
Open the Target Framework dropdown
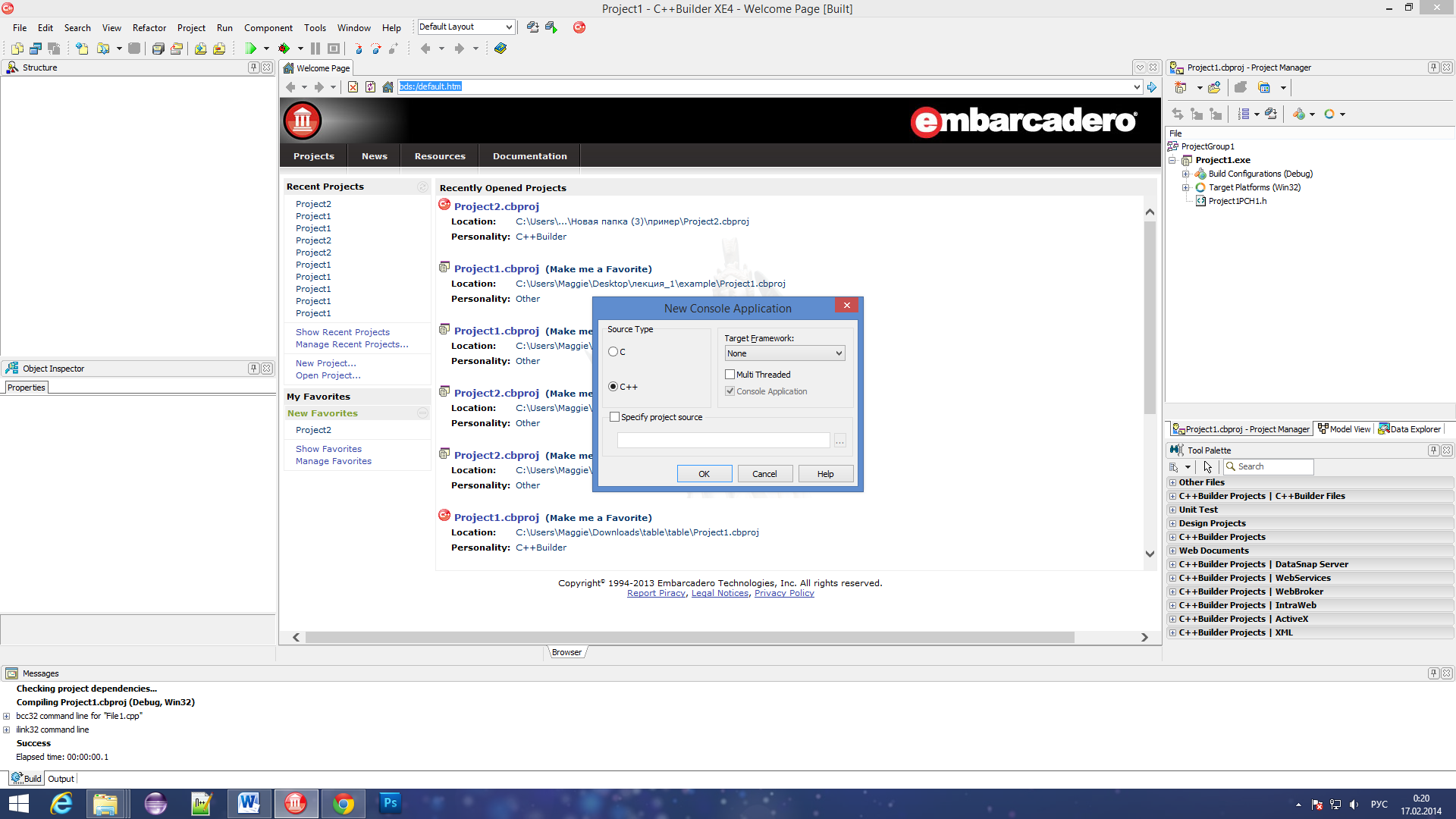coord(785,353)
